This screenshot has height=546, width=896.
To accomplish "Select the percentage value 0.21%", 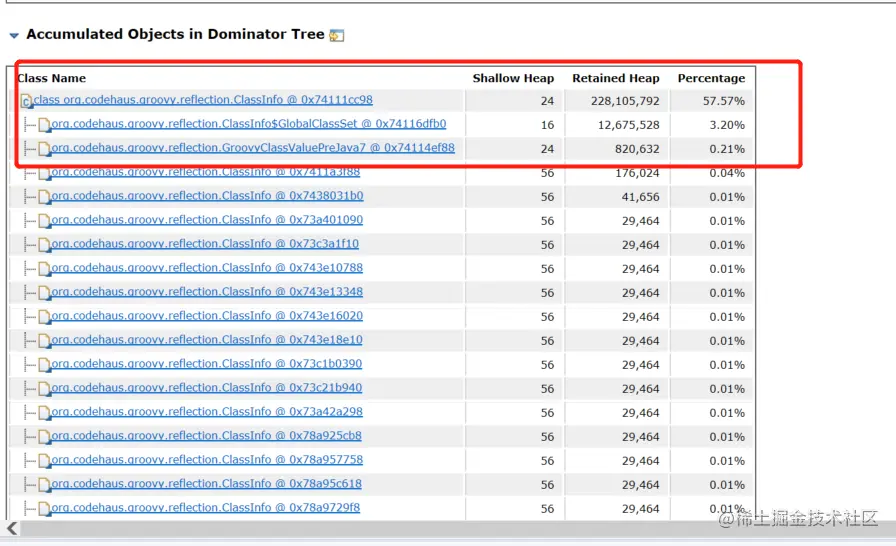I will [x=727, y=149].
